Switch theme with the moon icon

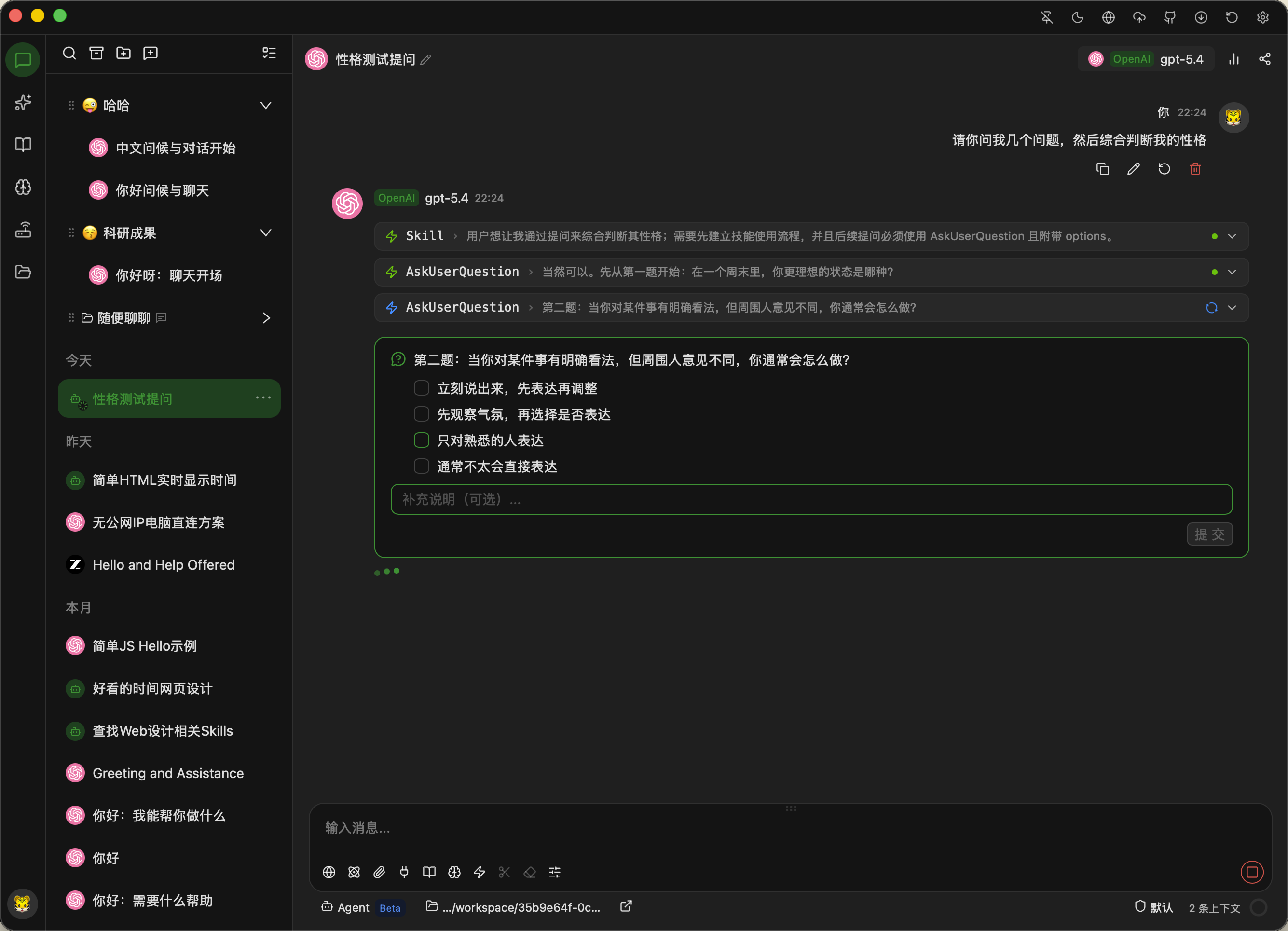pyautogui.click(x=1077, y=18)
